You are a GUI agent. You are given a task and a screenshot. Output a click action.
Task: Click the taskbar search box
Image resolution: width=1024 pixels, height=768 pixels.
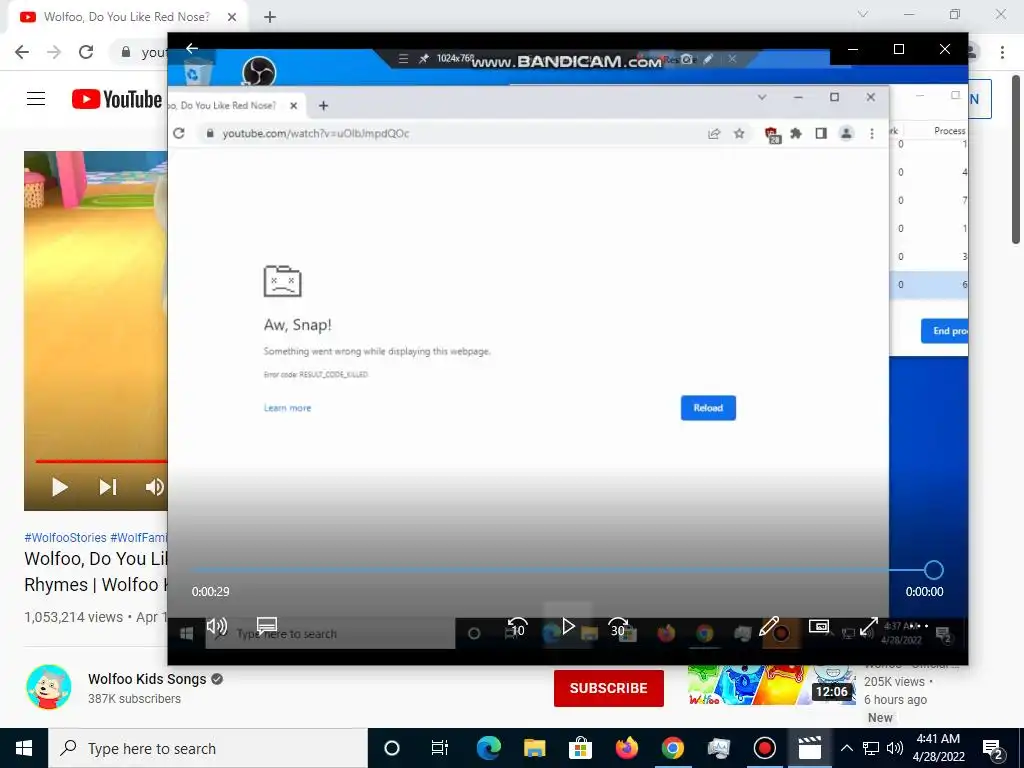coord(208,748)
